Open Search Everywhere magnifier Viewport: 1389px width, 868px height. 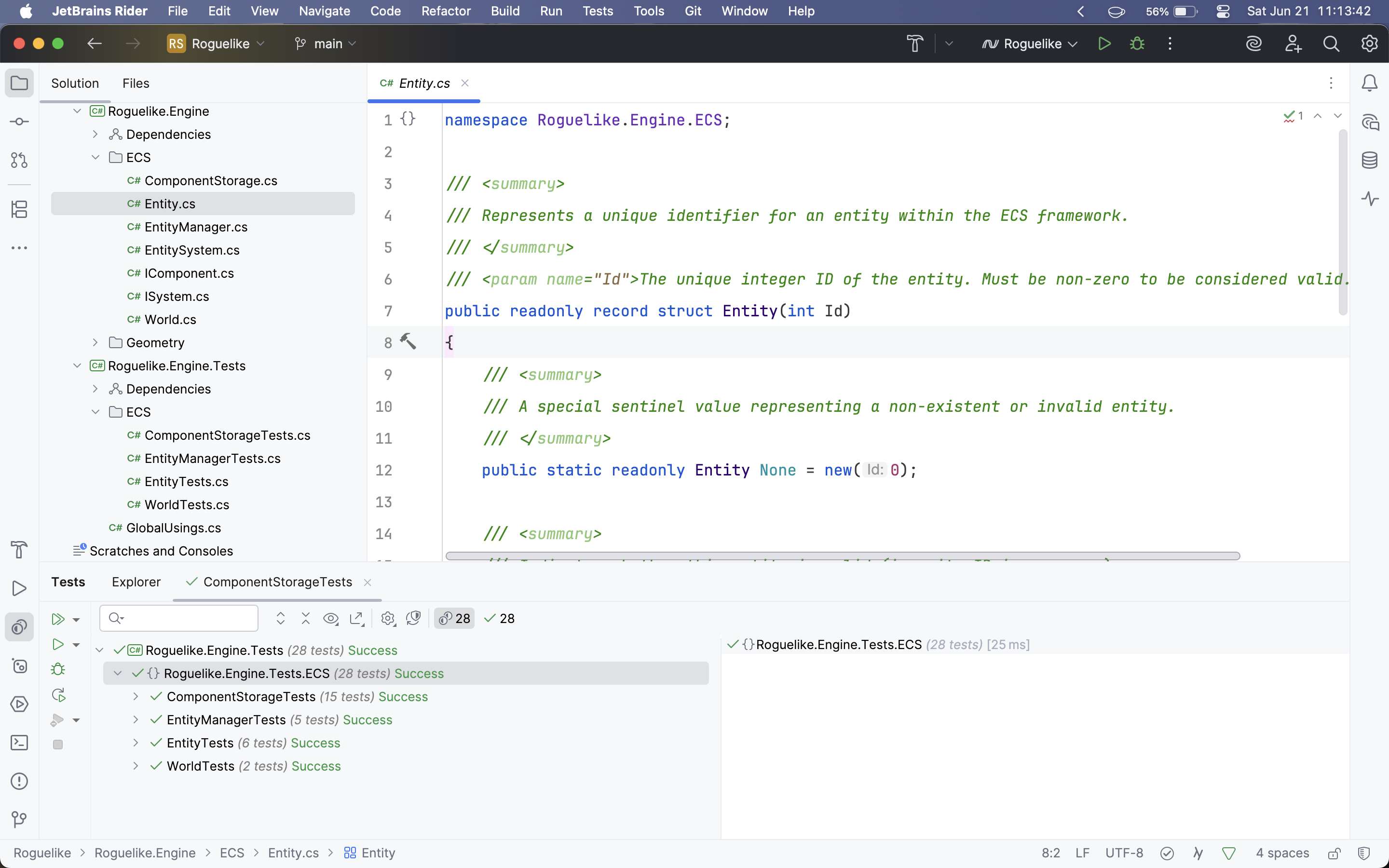1331,43
